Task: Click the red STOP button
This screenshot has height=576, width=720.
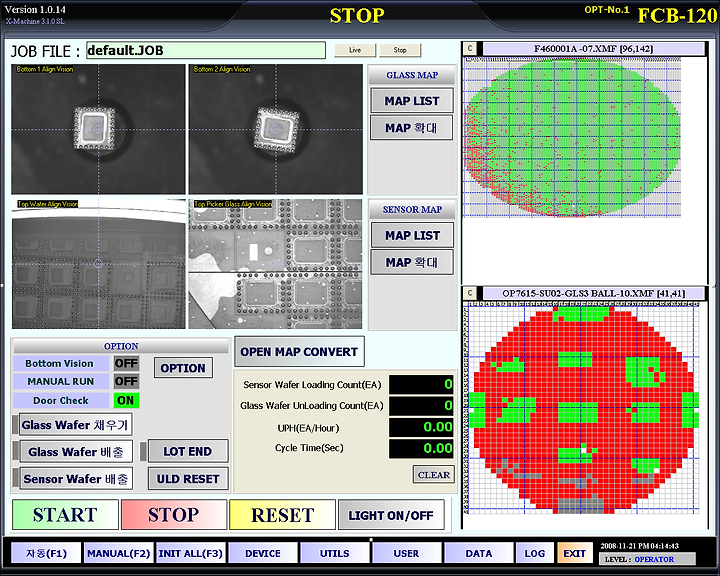Action: (174, 514)
